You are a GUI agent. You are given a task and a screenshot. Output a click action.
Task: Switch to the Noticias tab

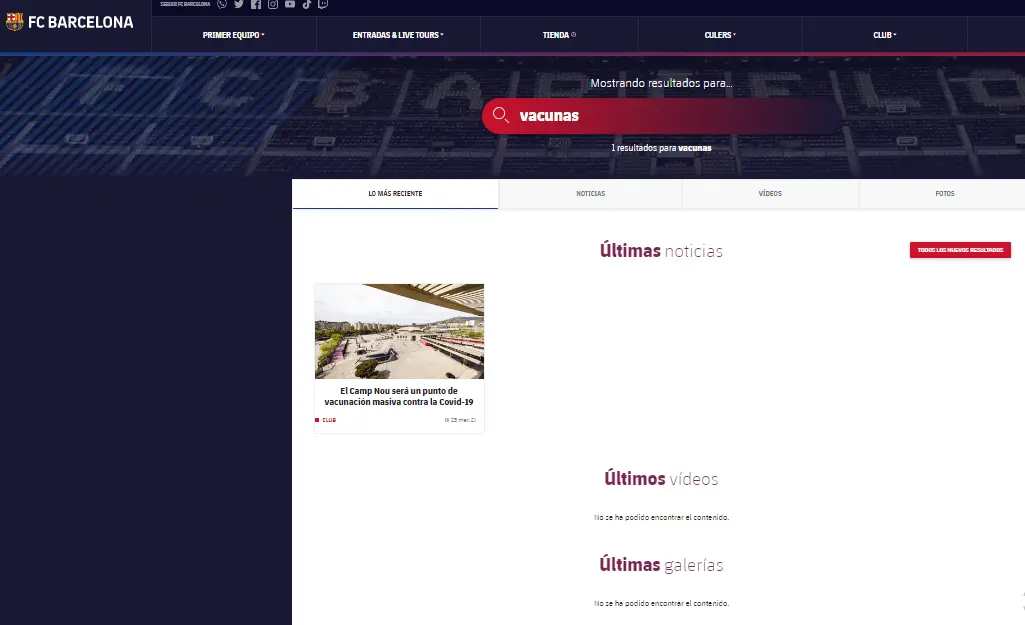[x=590, y=194]
